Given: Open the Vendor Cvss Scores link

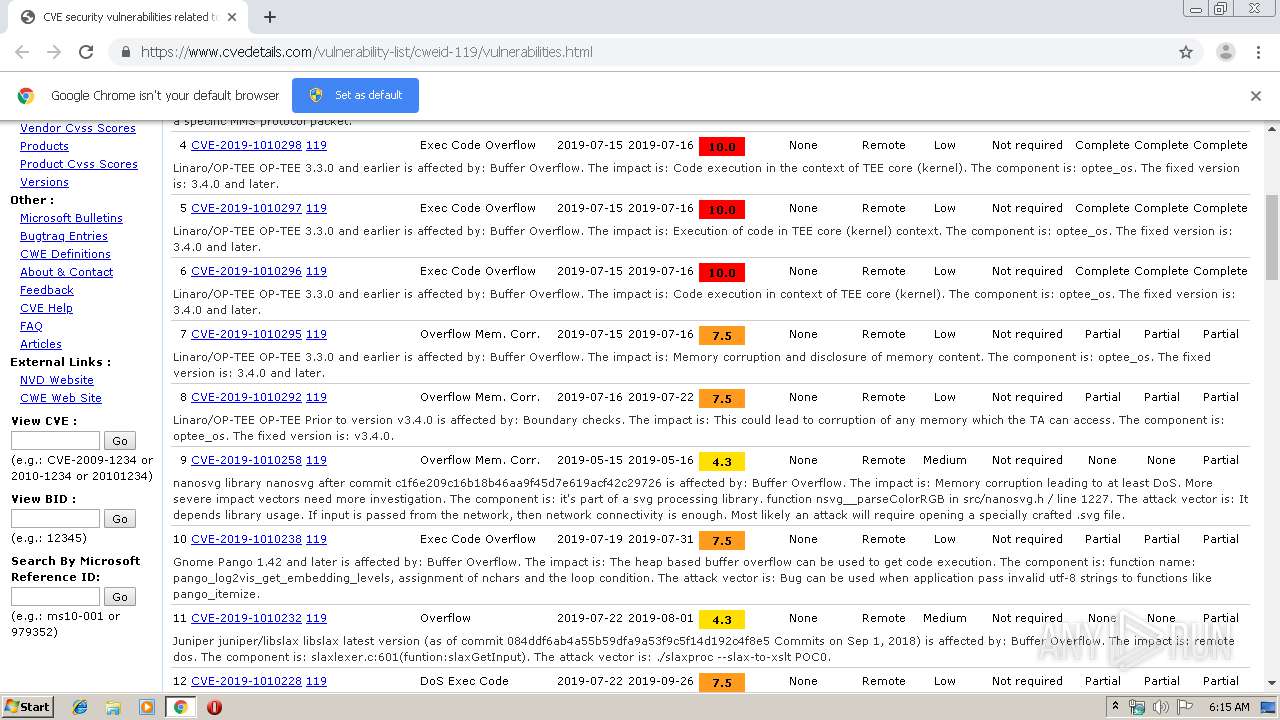Looking at the screenshot, I should (x=78, y=128).
